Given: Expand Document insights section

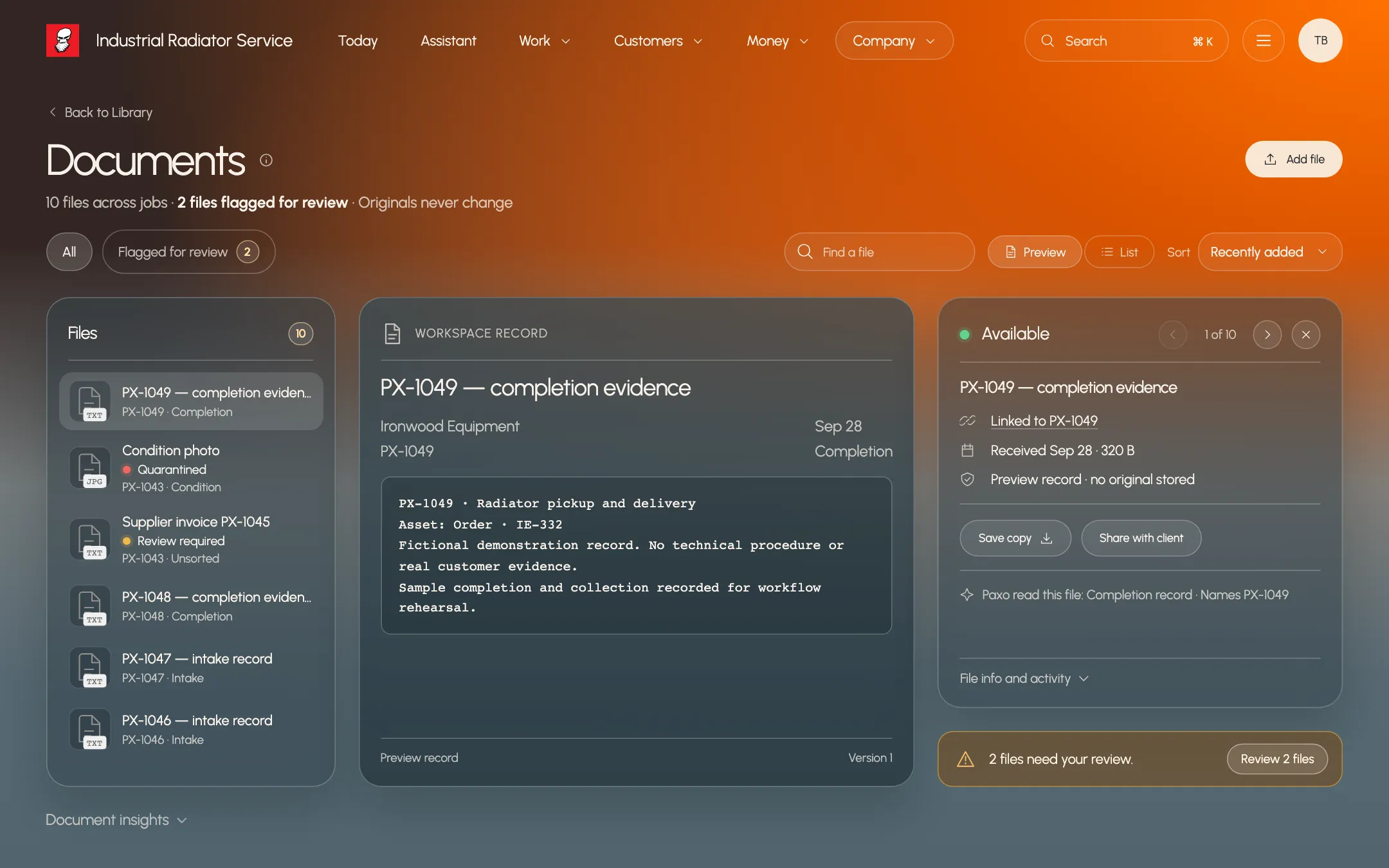Looking at the screenshot, I should [116, 820].
